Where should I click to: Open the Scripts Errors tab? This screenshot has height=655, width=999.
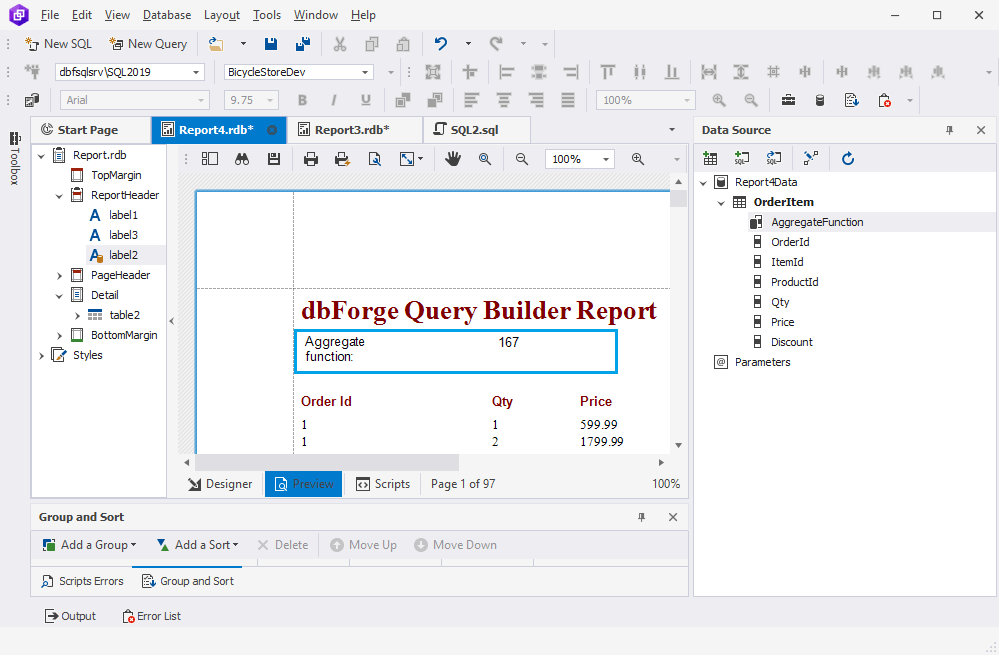pos(82,581)
